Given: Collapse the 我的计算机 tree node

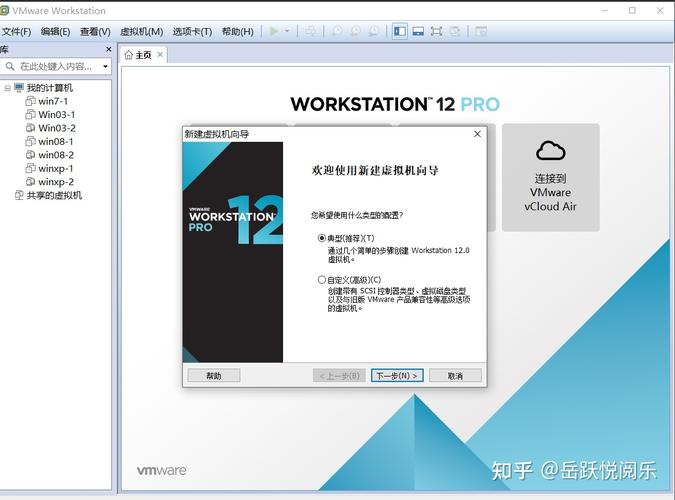Looking at the screenshot, I should tap(7, 88).
